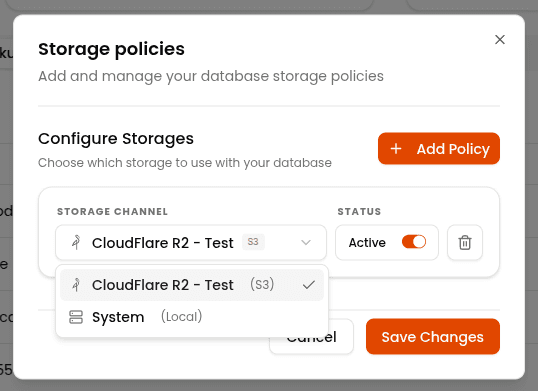Click the Configure Storages heading
Screen dimensions: 538x391
[116, 139]
